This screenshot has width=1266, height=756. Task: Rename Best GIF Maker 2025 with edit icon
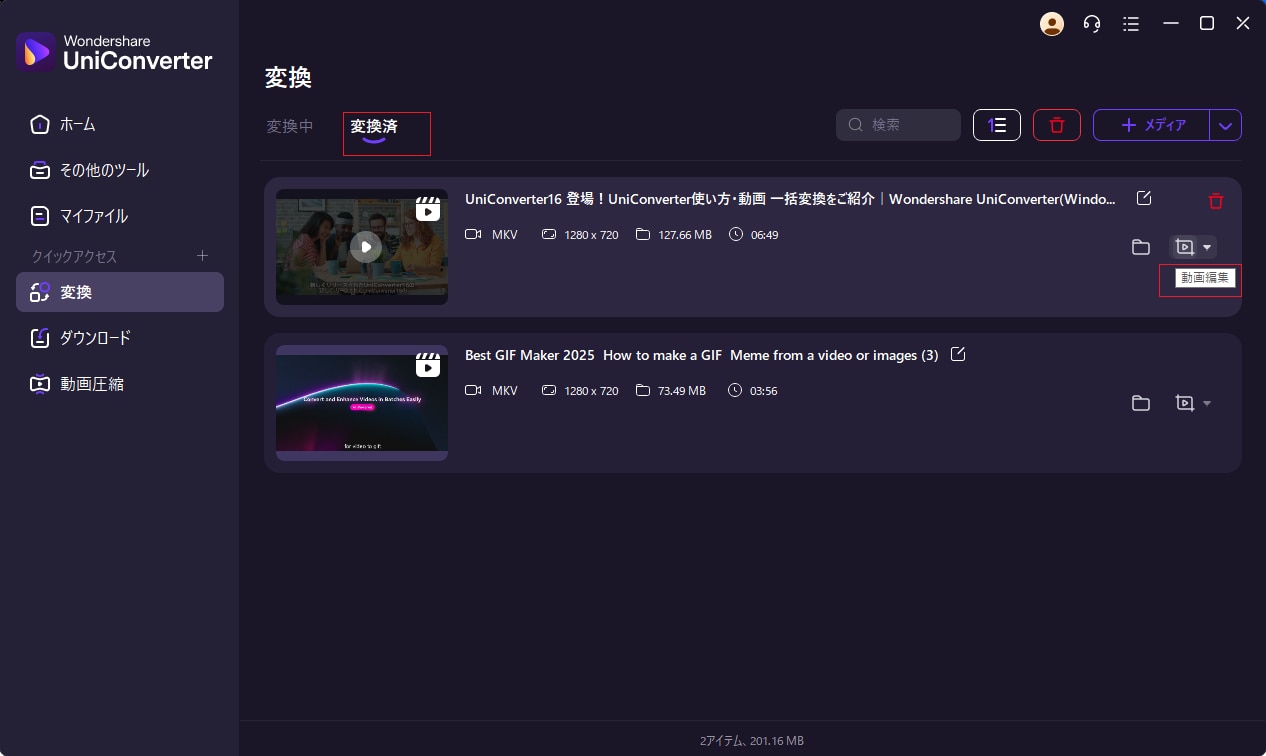coord(957,354)
